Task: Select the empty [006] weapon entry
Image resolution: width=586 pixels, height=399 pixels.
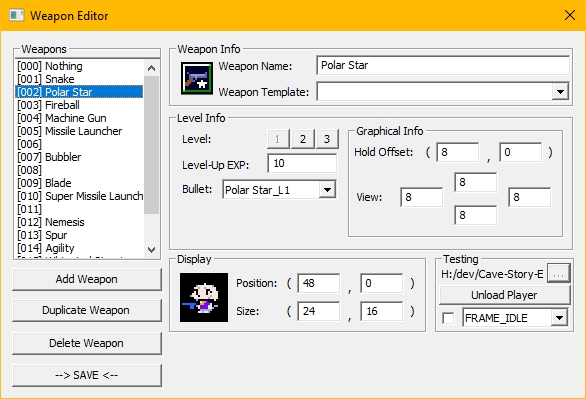Action: [79, 144]
